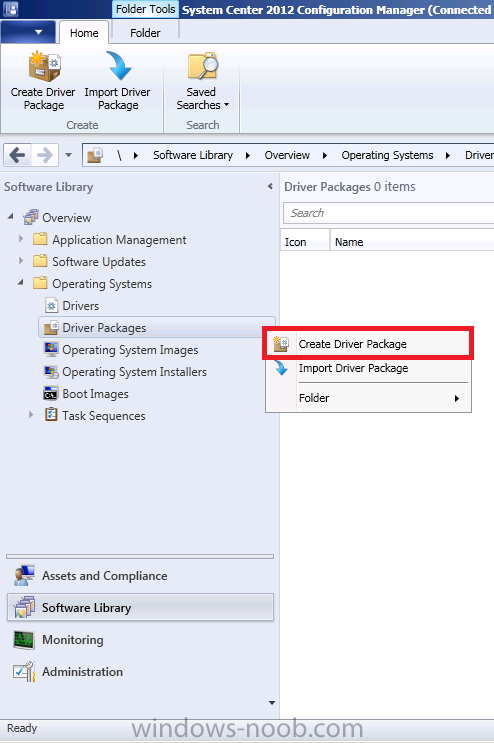Expand the Task Sequences node

point(31,415)
